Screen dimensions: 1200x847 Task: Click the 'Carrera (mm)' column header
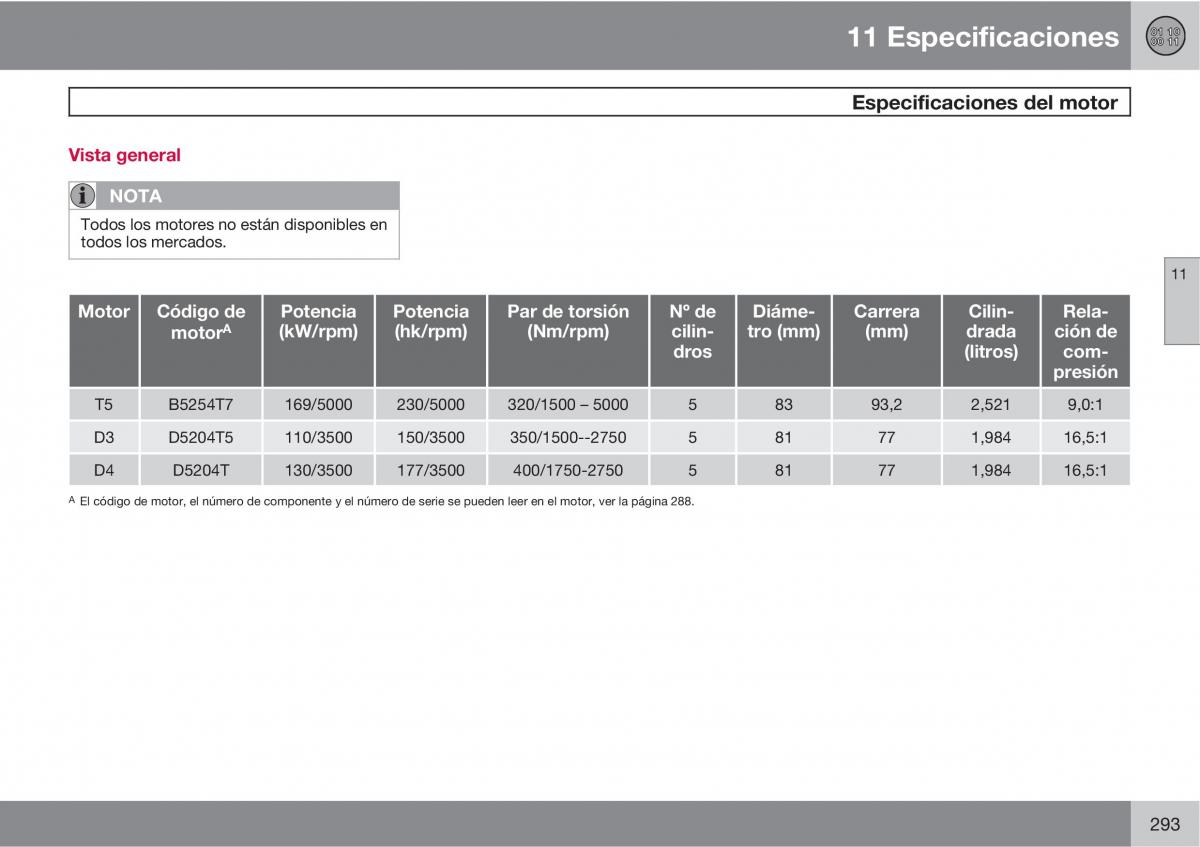tap(886, 340)
